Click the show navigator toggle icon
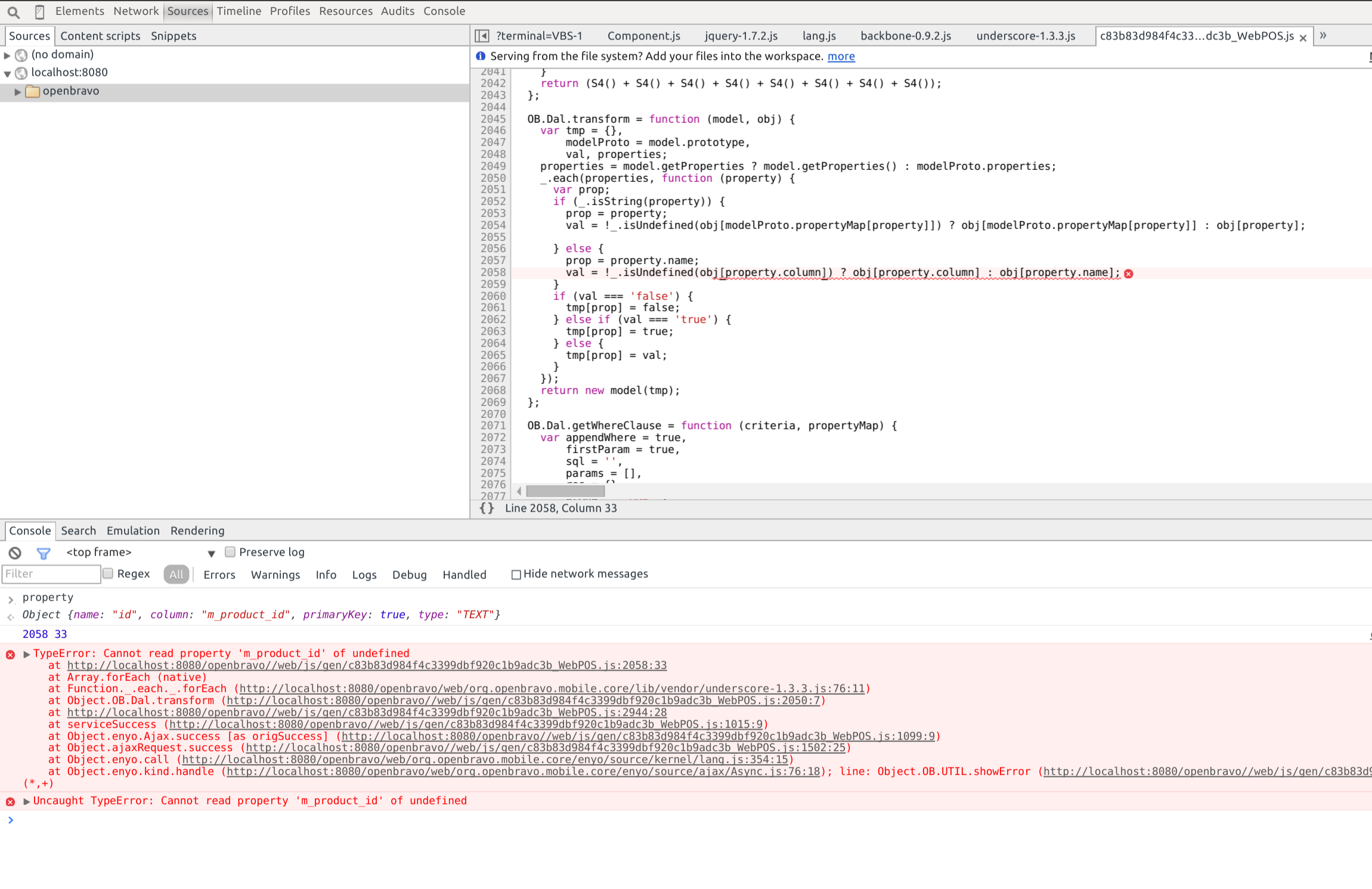The height and width of the screenshot is (889, 1372). point(482,36)
